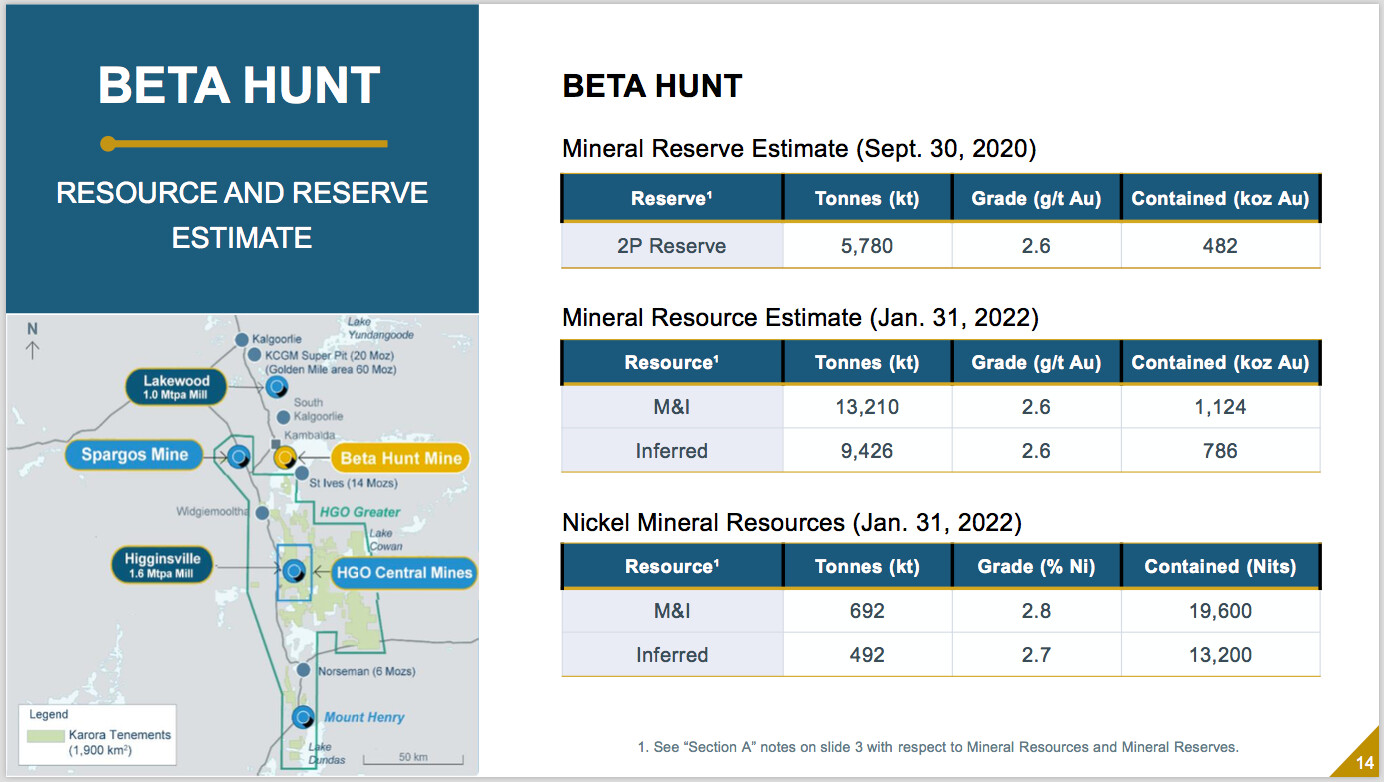Click the RESOURCE AND RESERVE ESTIMATE subtitle
The height and width of the screenshot is (782, 1384).
tap(242, 215)
